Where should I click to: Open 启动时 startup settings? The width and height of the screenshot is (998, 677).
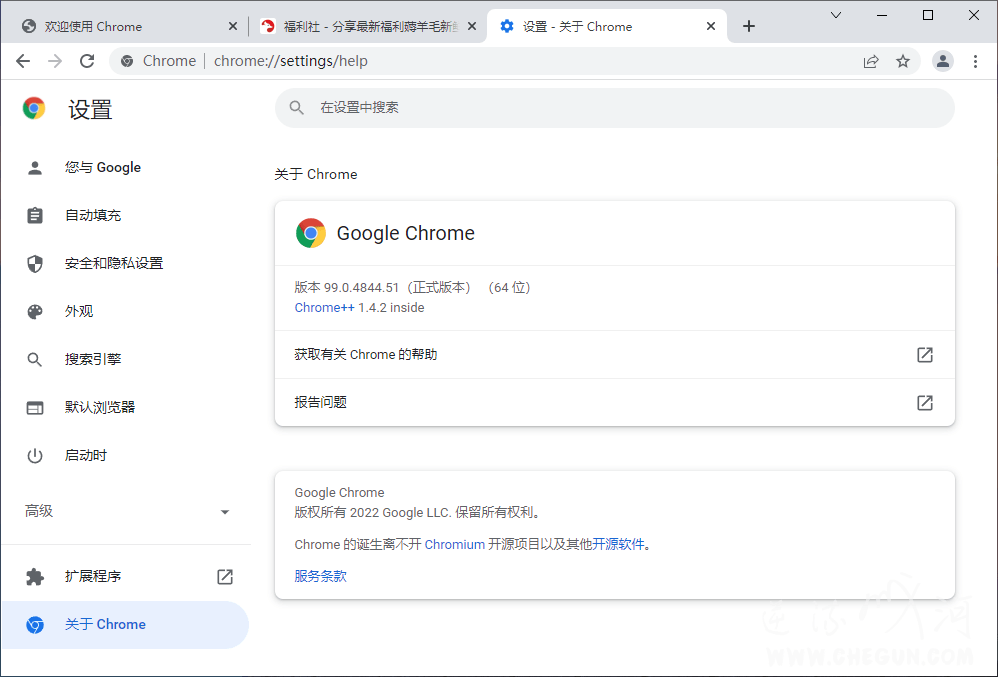click(x=126, y=456)
